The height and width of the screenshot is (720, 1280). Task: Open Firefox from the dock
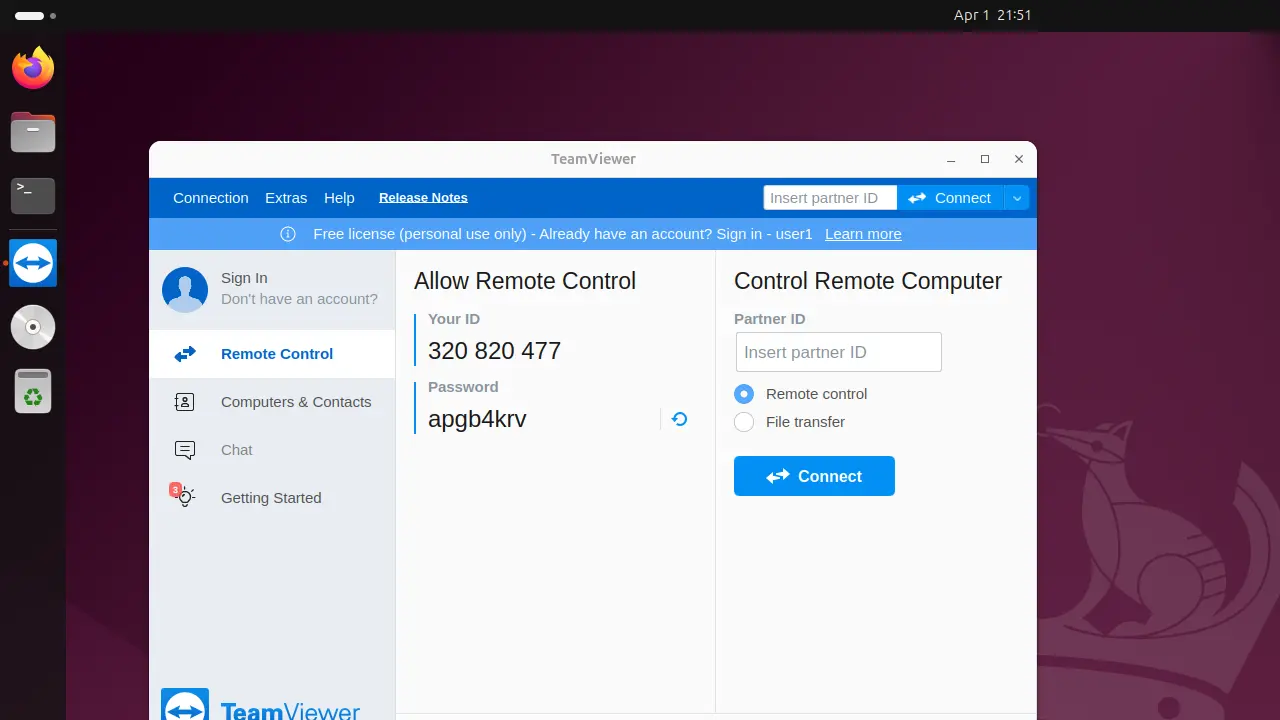33,68
